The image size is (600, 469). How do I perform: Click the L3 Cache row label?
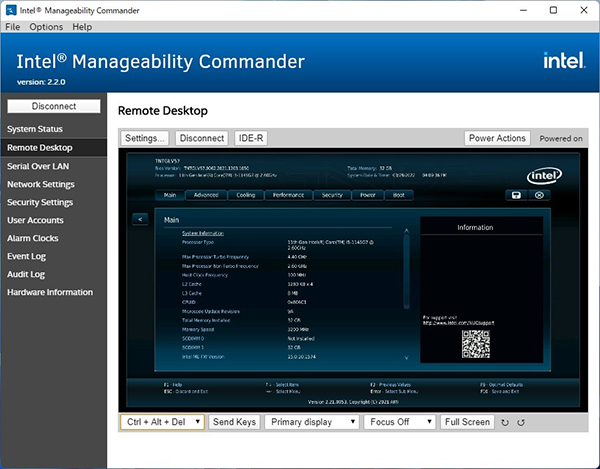click(192, 293)
